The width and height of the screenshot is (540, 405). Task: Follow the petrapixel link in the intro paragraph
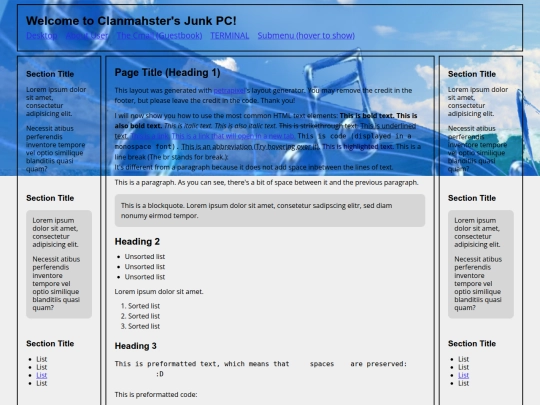pyautogui.click(x=229, y=91)
